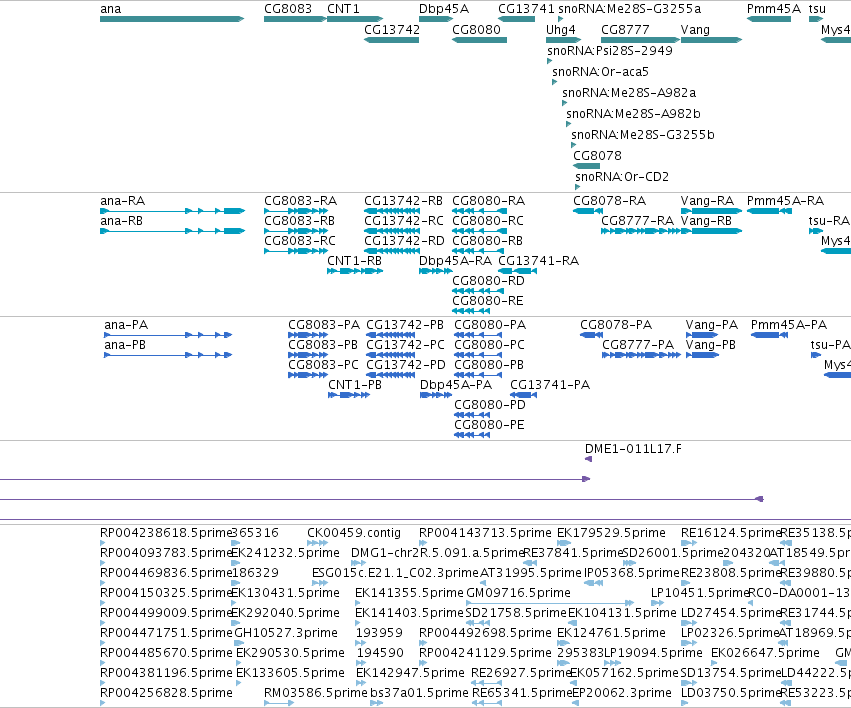Click snoRNA:Me28S-G3255b label
Image resolution: width=851 pixels, height=708 pixels.
pyautogui.click(x=643, y=135)
